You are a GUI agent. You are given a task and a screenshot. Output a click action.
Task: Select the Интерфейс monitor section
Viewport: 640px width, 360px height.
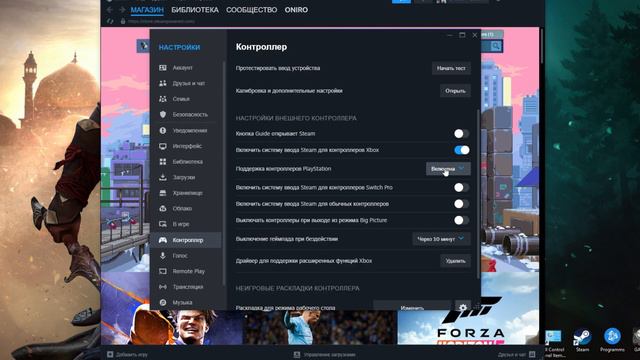point(186,146)
